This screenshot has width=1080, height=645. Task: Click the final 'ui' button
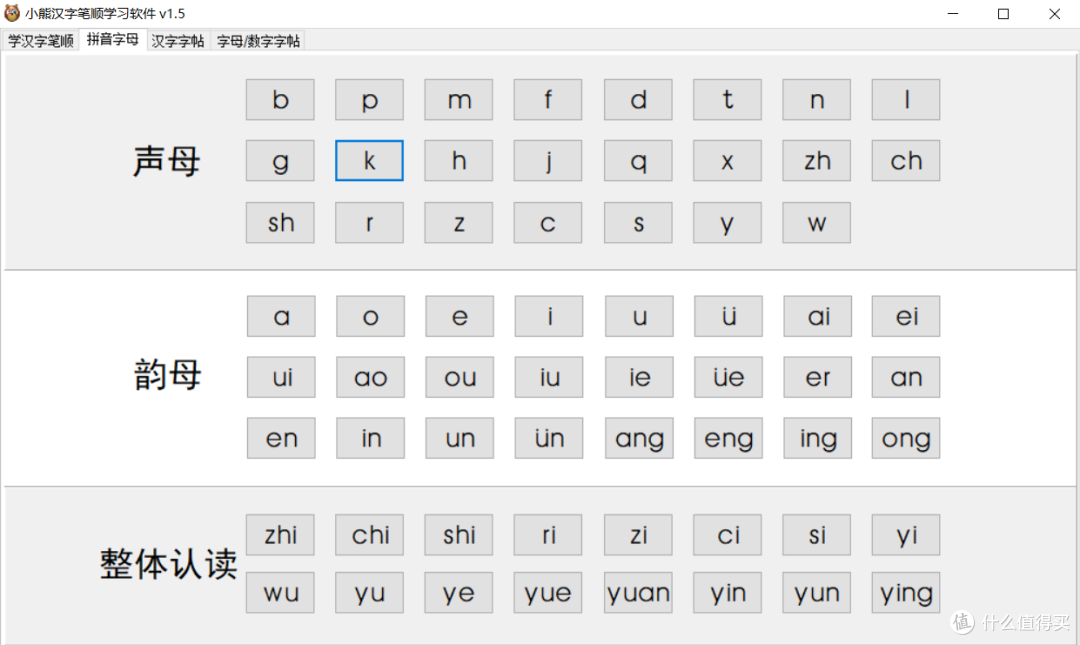click(x=281, y=377)
